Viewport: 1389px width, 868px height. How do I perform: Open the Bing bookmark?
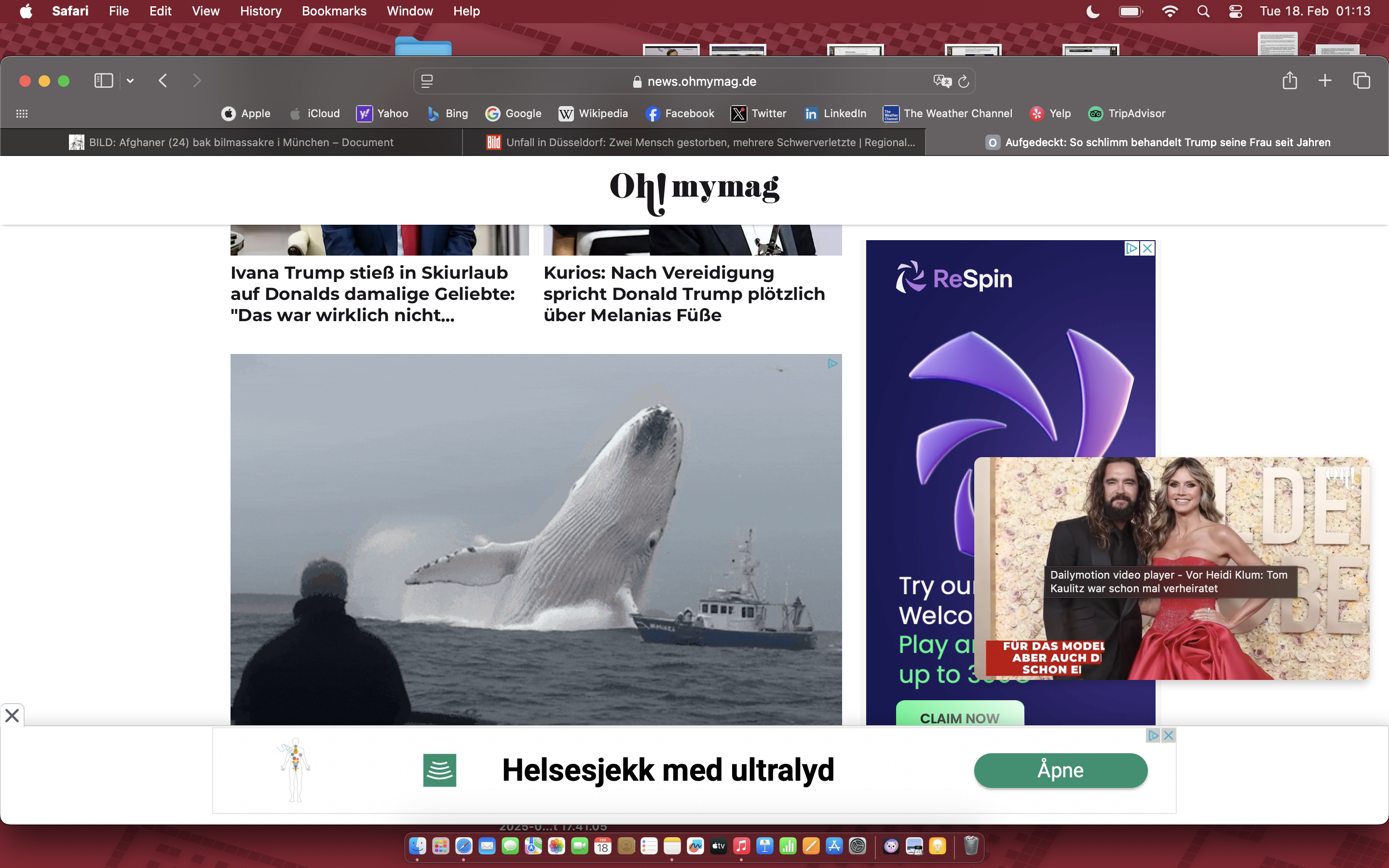pos(447,114)
